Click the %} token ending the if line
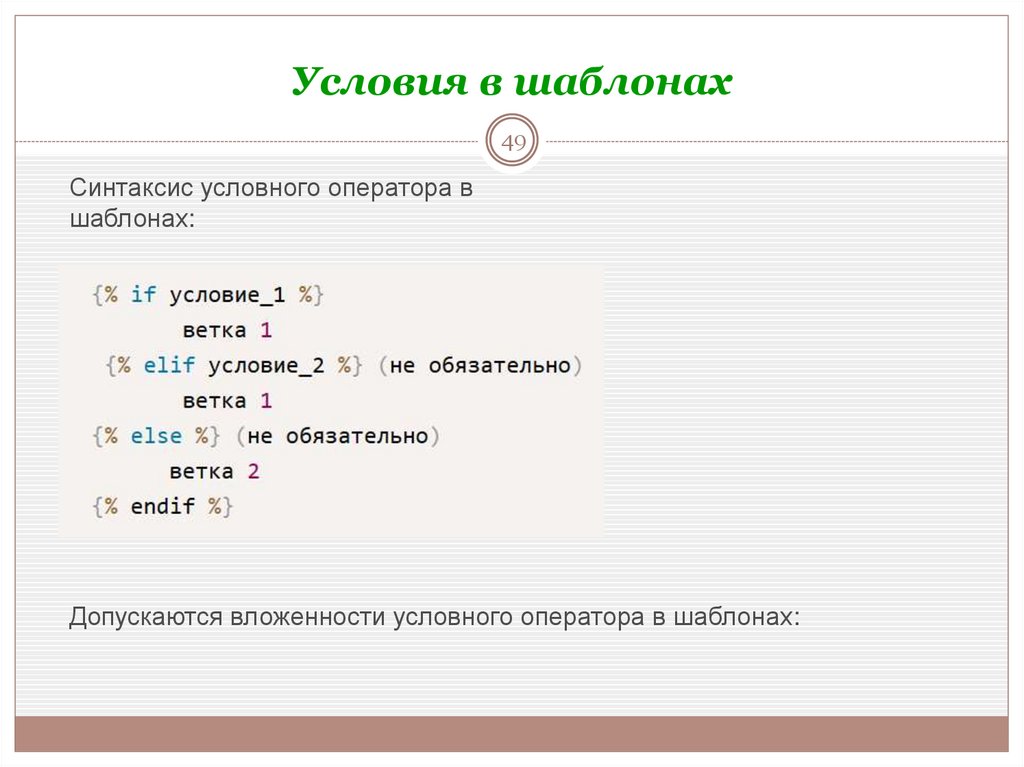The height and width of the screenshot is (767, 1024). pos(309,295)
